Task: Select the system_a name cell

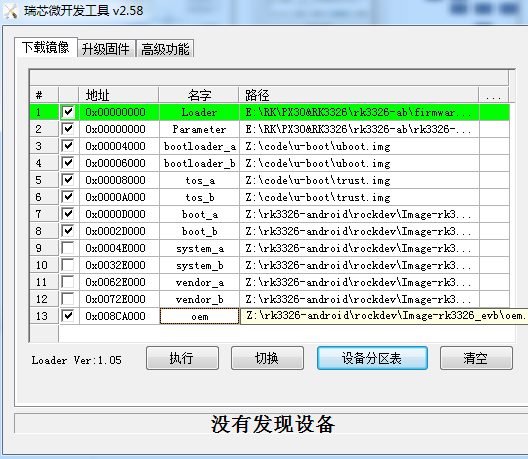Action: pyautogui.click(x=199, y=248)
